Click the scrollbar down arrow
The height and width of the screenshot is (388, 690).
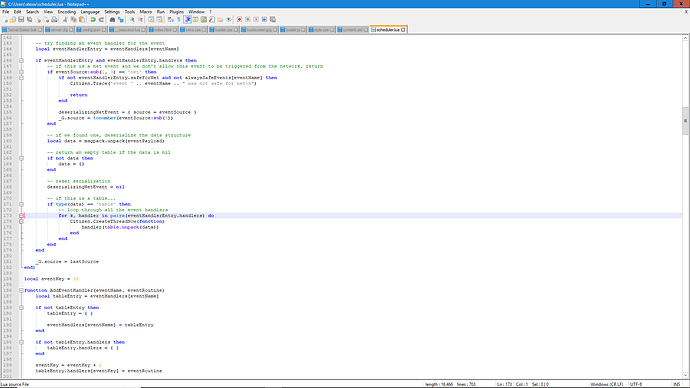coord(685,375)
